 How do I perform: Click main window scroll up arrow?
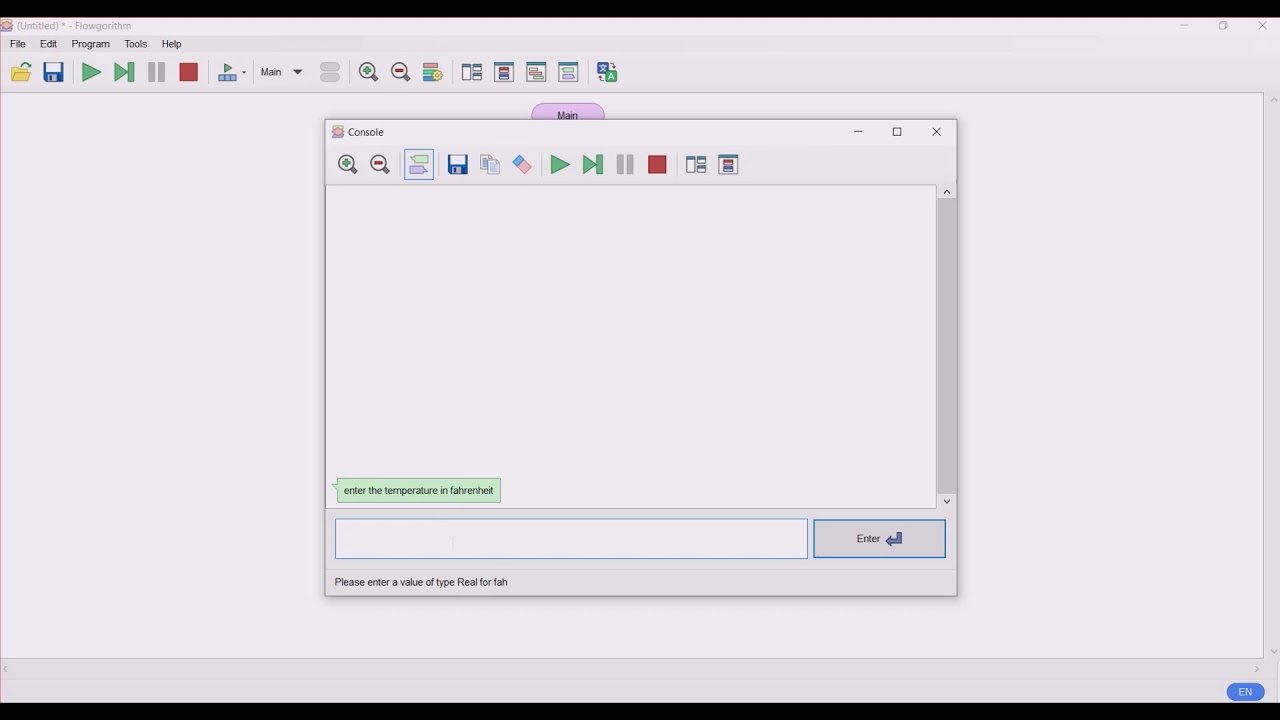pos(1273,100)
